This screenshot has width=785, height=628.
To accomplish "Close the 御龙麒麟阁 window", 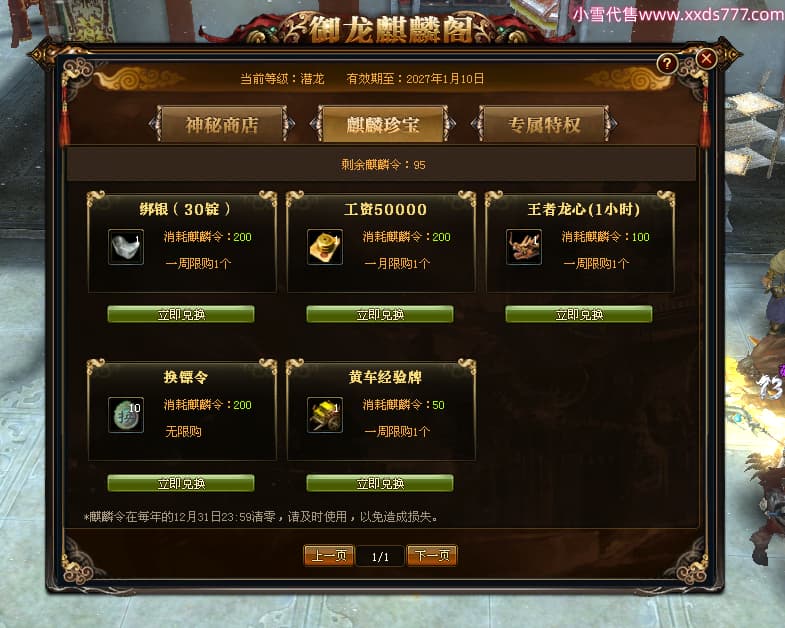I will pos(706,59).
